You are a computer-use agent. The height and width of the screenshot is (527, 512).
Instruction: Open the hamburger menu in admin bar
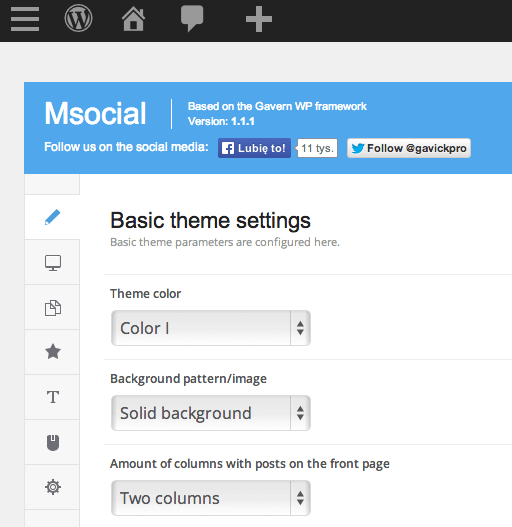[25, 19]
